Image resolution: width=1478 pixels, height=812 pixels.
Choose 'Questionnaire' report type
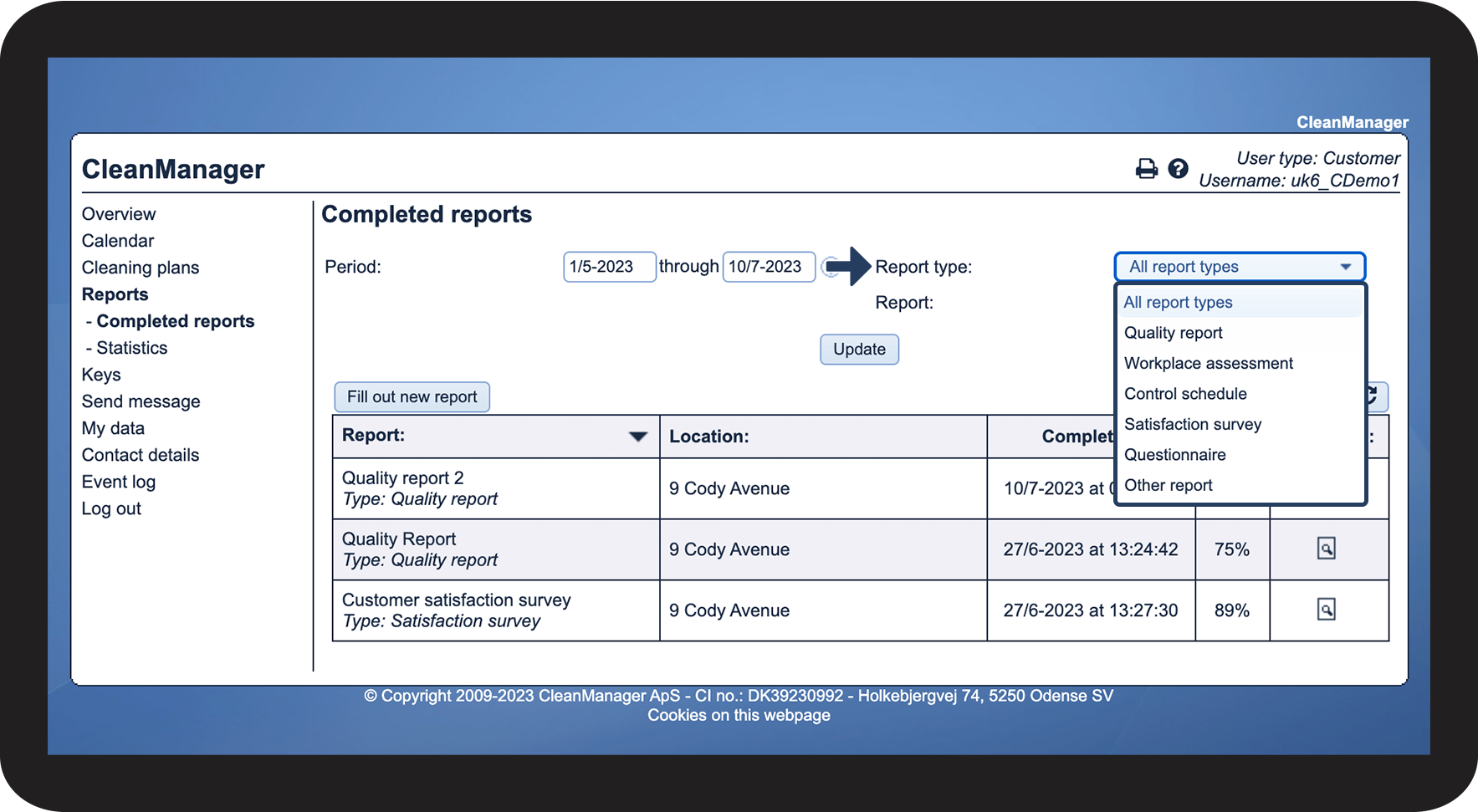click(x=1174, y=455)
